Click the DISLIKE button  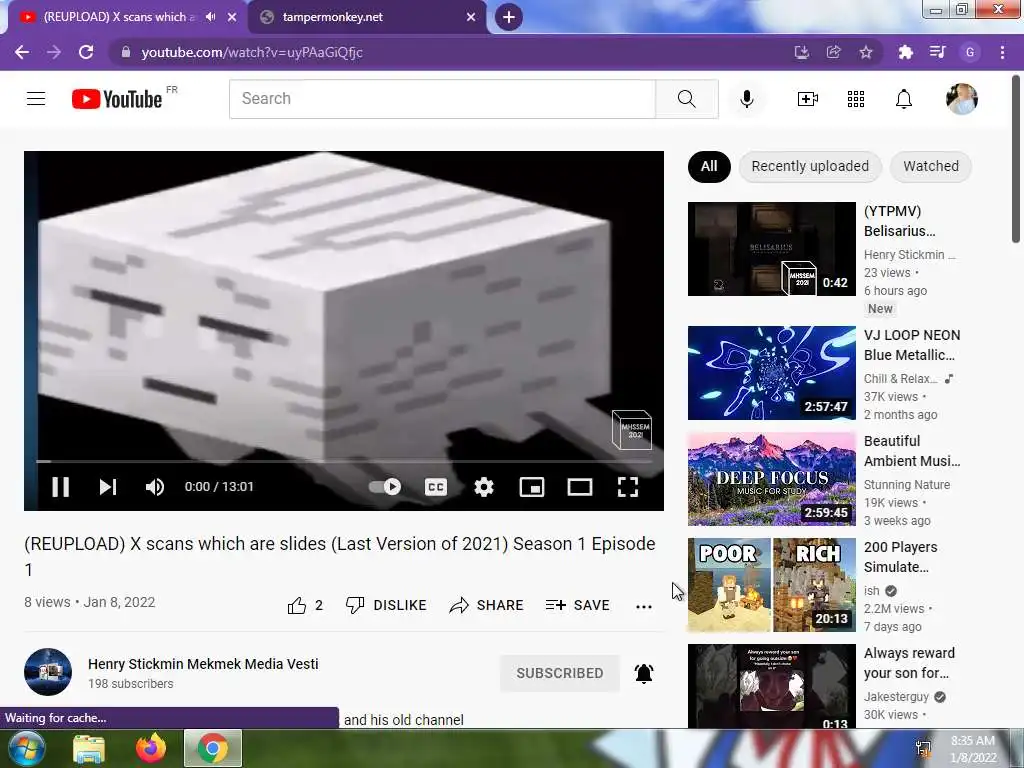[x=386, y=605]
